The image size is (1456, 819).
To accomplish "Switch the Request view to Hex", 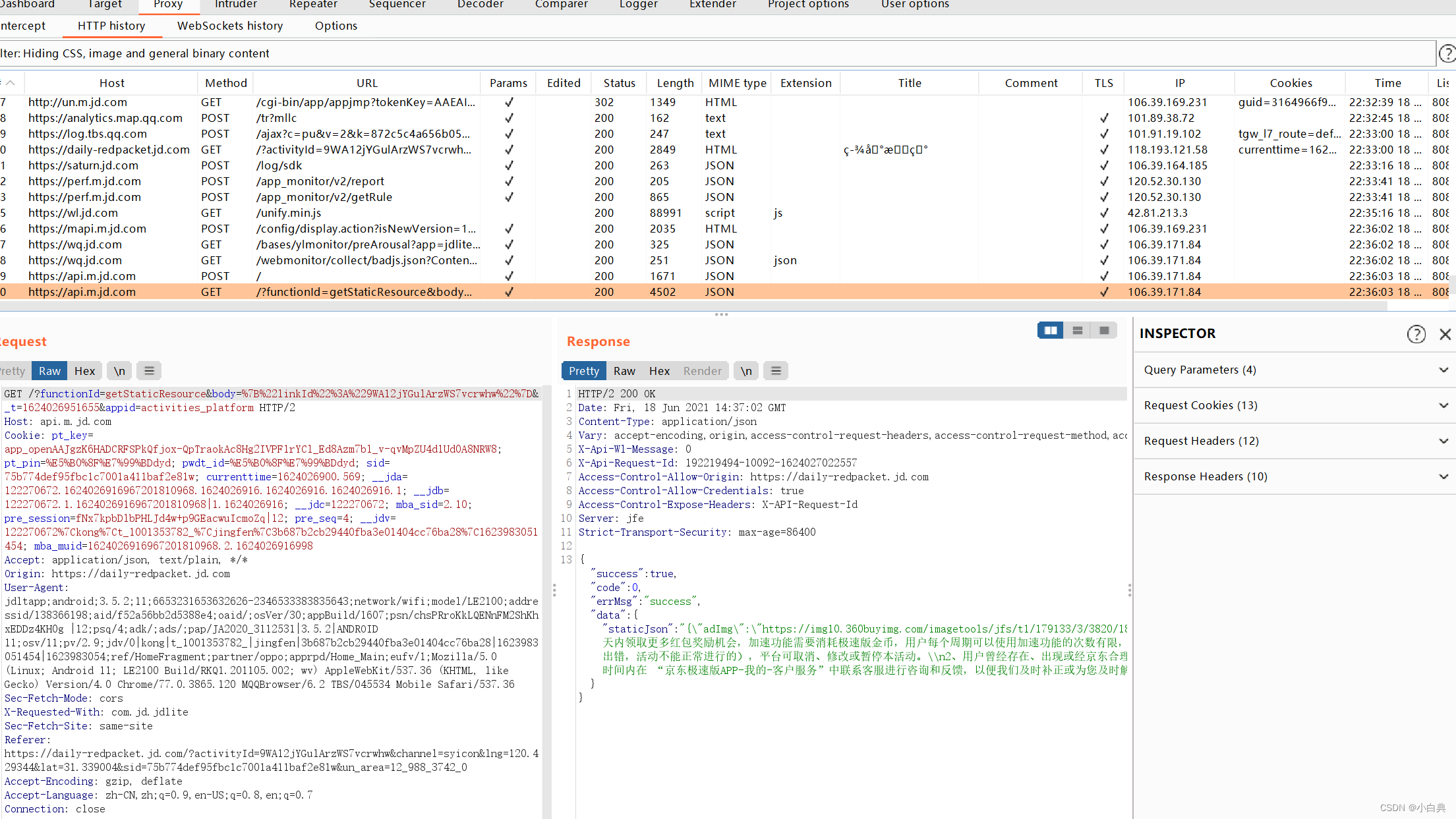I will coord(84,370).
